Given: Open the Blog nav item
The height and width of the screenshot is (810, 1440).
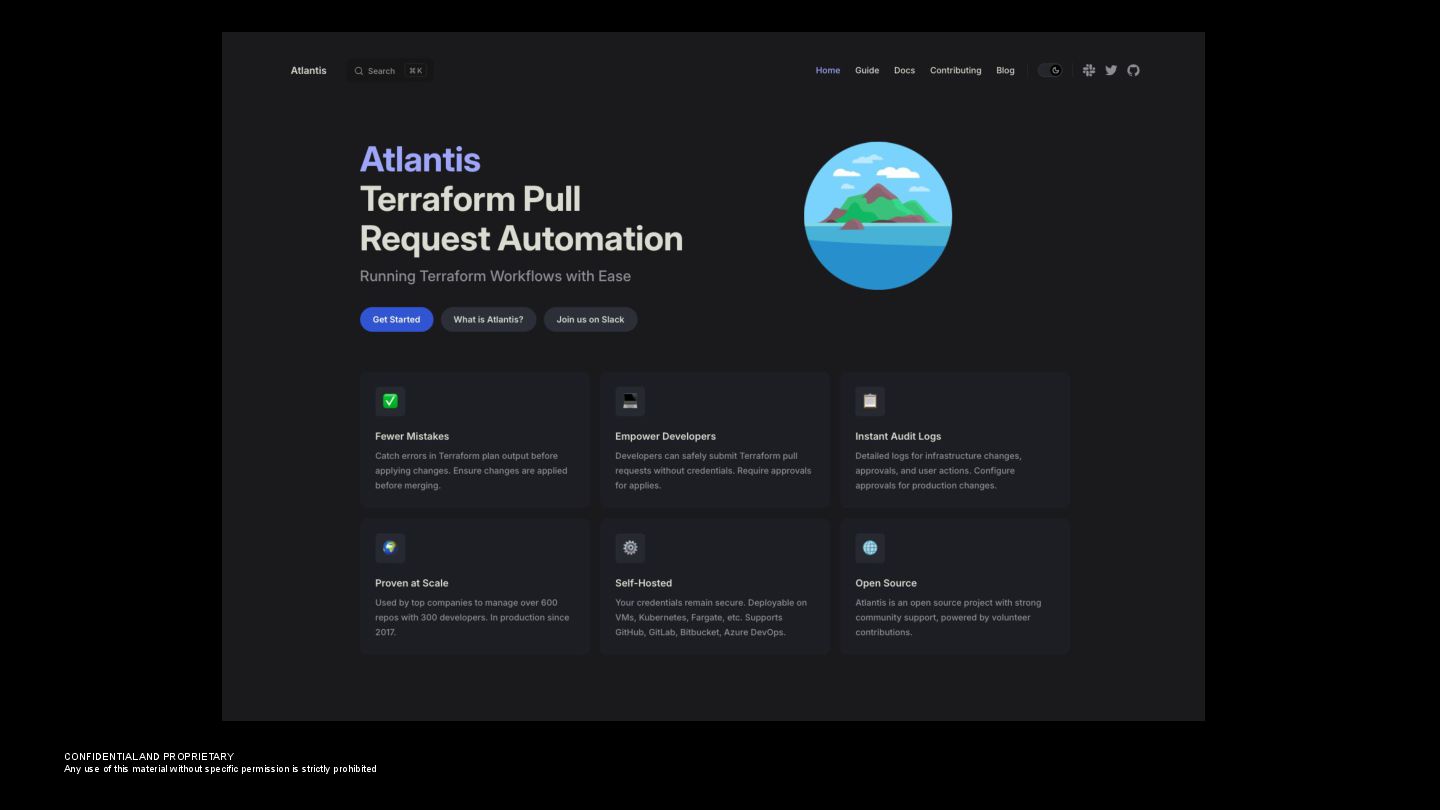Looking at the screenshot, I should coord(1005,70).
